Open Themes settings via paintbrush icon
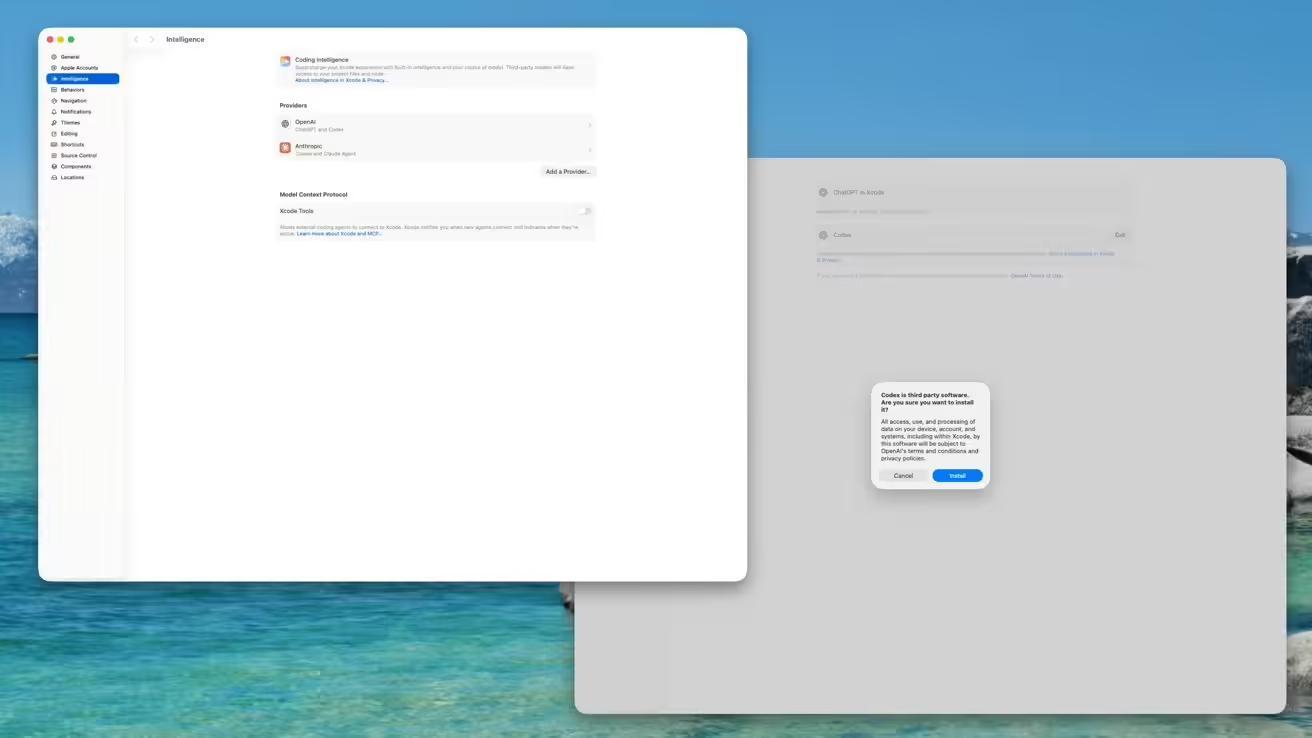This screenshot has height=738, width=1312. 54,122
